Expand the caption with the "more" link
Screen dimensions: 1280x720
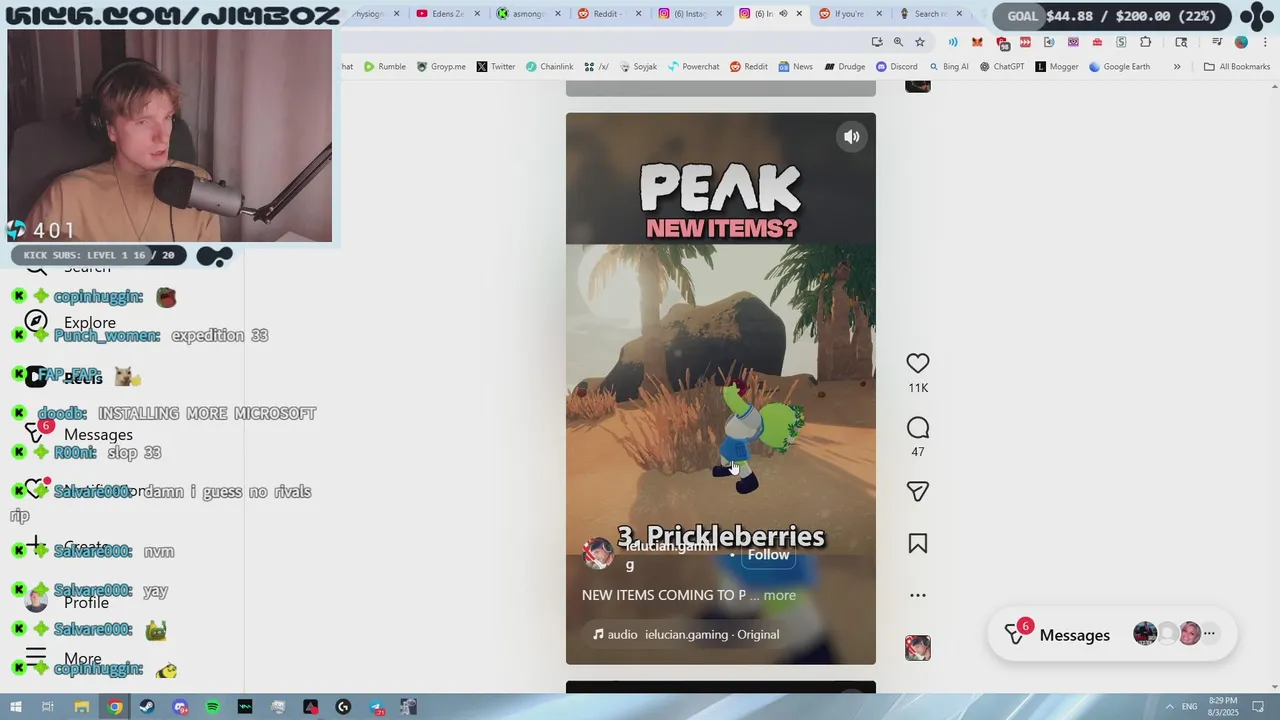780,595
